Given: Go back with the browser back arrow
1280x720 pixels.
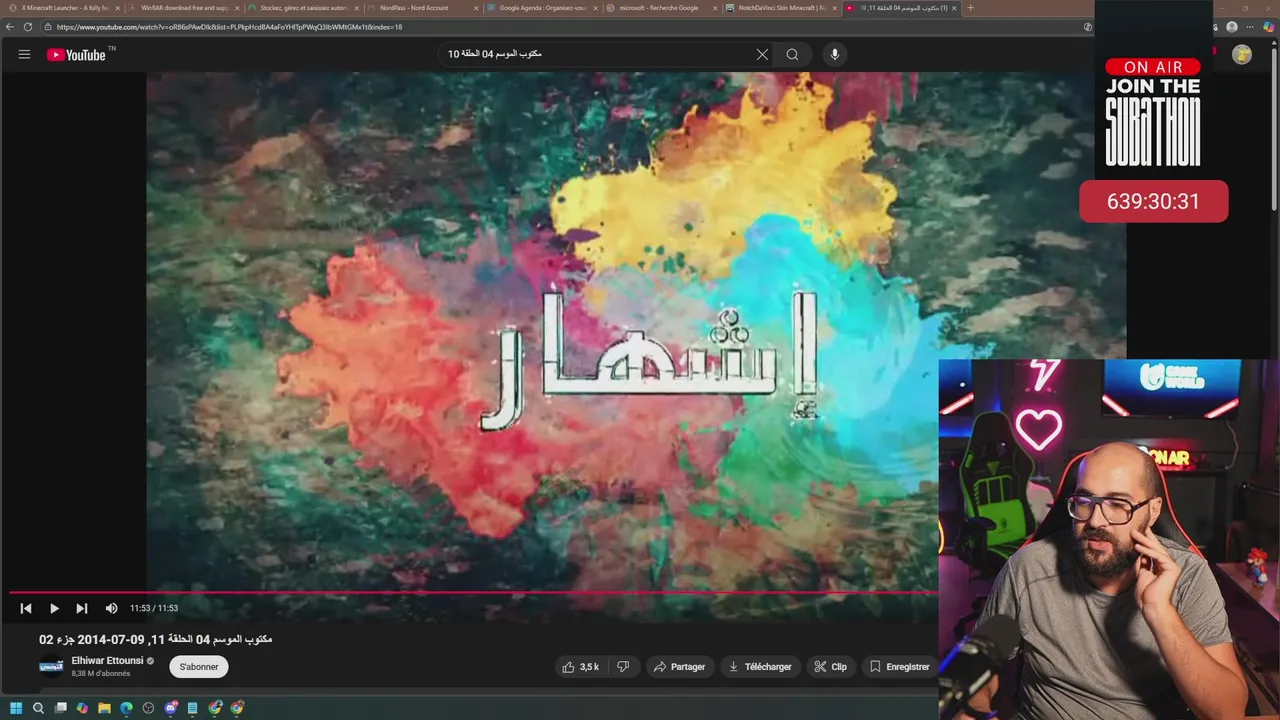Looking at the screenshot, I should pyautogui.click(x=10, y=27).
